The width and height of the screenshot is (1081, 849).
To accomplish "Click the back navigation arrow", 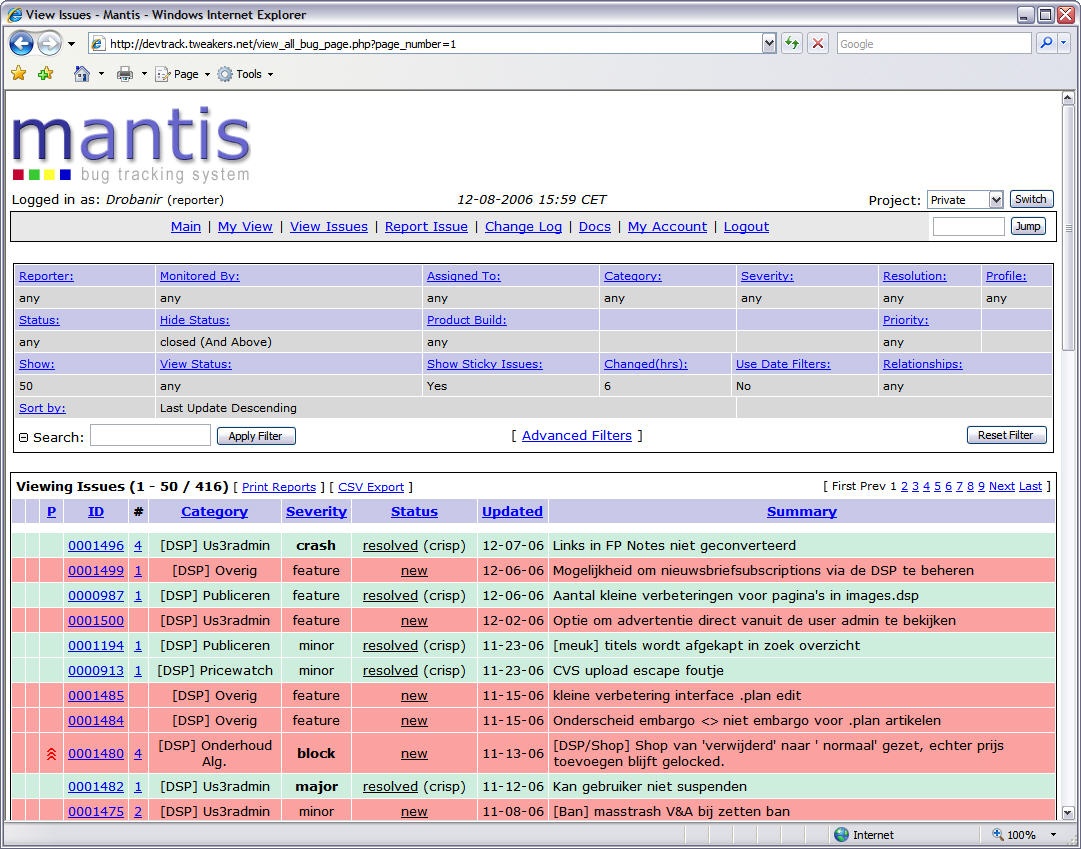I will (x=21, y=43).
